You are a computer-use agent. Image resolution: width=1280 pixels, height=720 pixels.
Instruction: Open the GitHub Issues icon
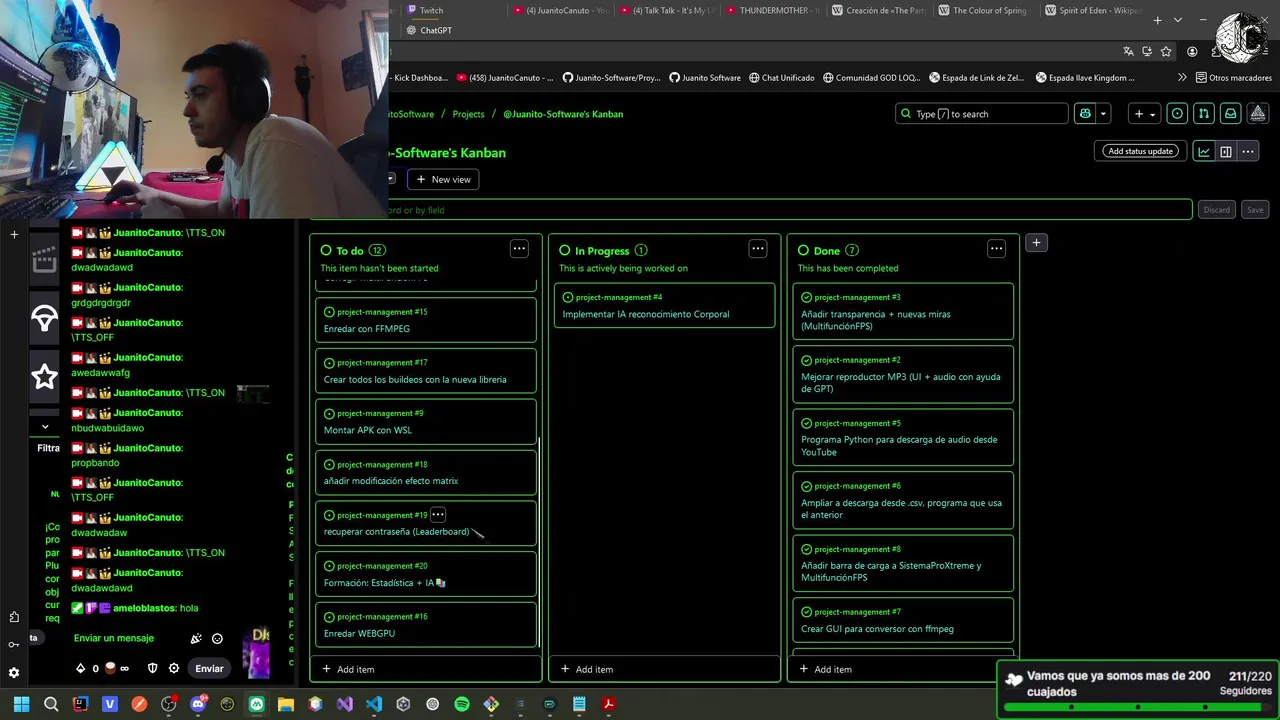pyautogui.click(x=1177, y=114)
